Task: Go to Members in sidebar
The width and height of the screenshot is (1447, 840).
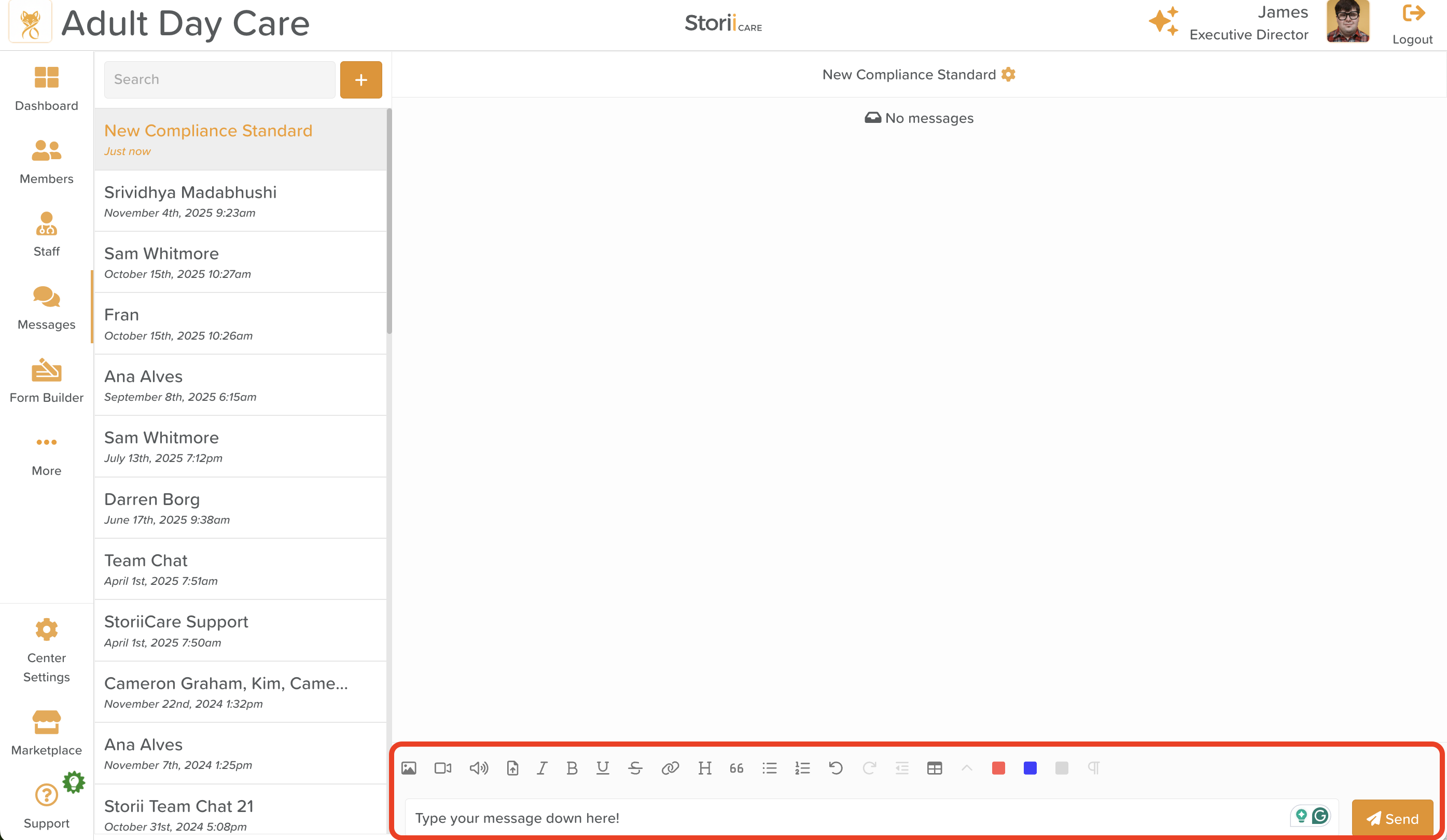Action: [x=47, y=162]
